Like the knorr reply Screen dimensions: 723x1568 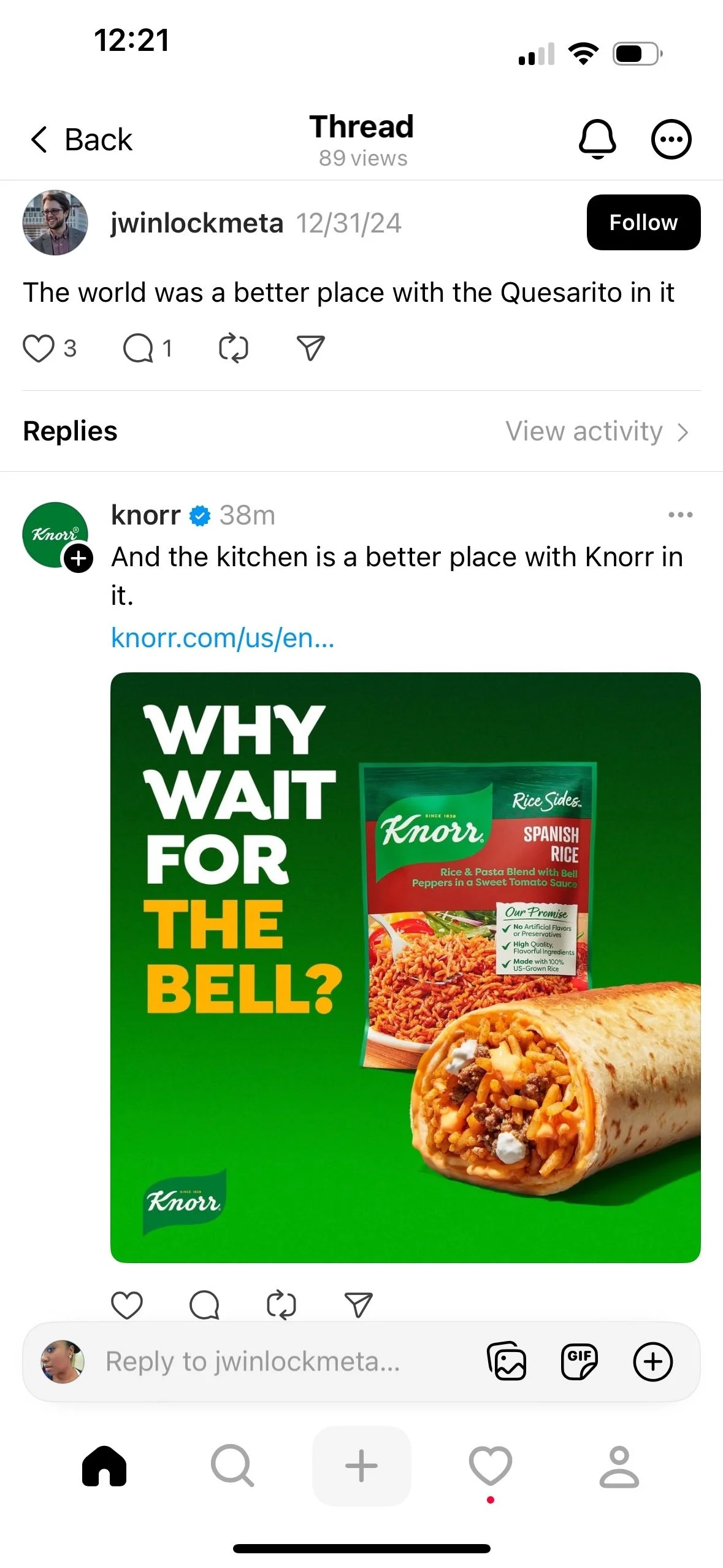pyautogui.click(x=127, y=1305)
